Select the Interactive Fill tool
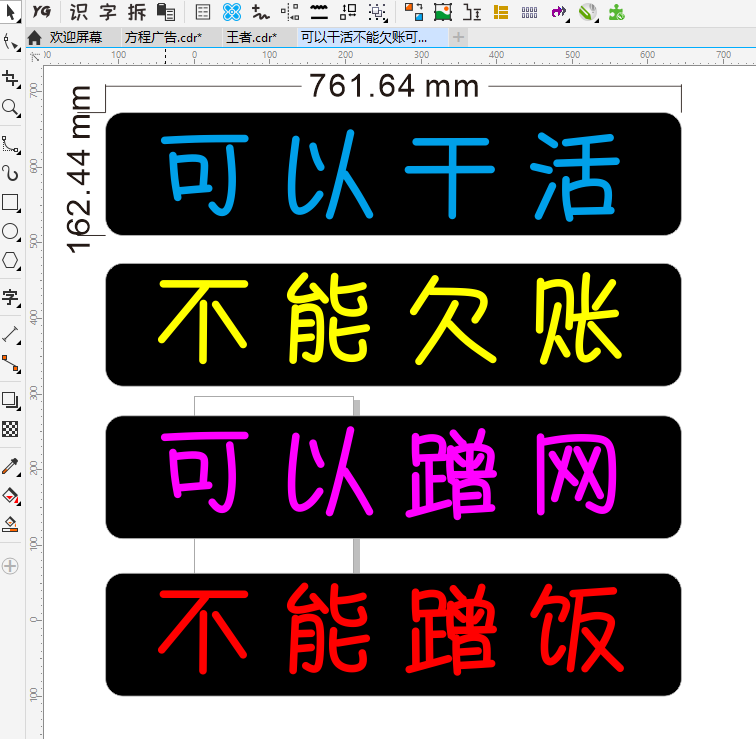Viewport: 756px width, 739px height. [x=11, y=495]
